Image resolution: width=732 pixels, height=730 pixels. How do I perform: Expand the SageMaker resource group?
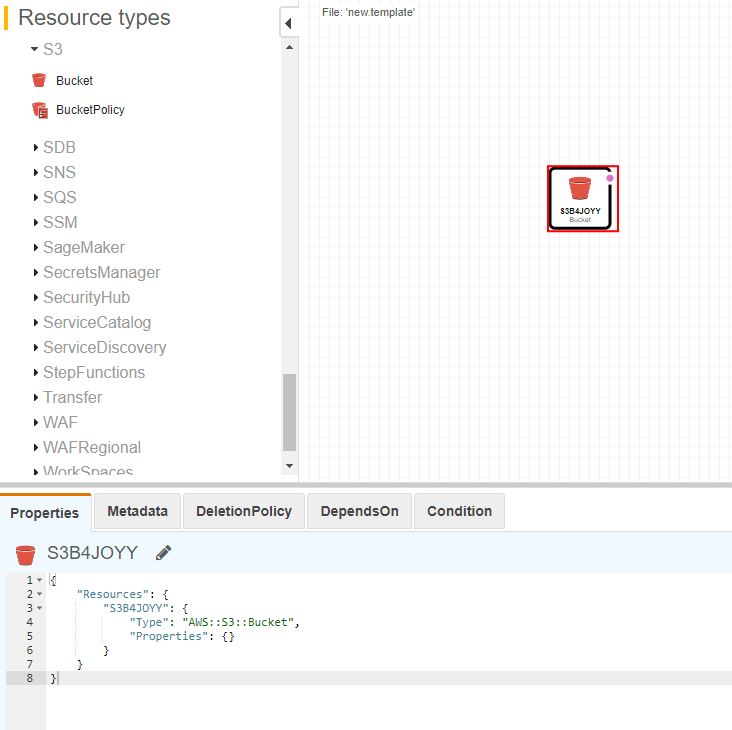tap(35, 248)
